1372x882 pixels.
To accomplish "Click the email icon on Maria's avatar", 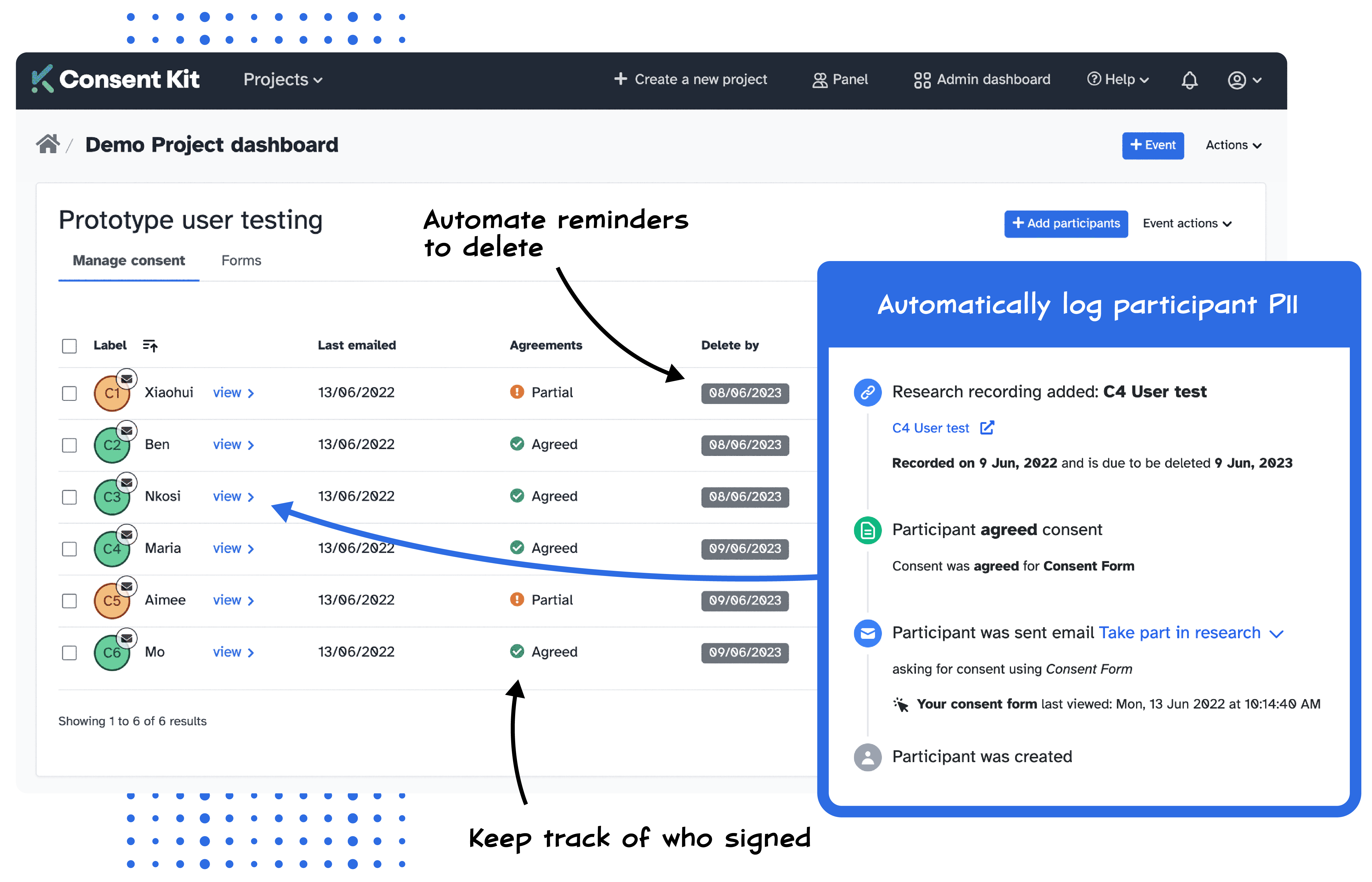I will (x=127, y=534).
